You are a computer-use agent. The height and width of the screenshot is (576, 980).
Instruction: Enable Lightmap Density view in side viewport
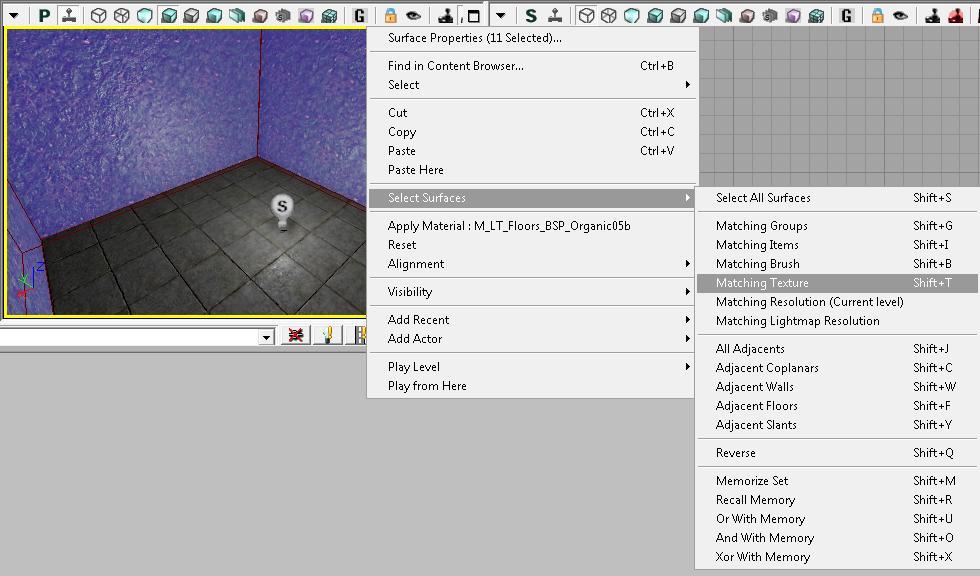coord(793,16)
